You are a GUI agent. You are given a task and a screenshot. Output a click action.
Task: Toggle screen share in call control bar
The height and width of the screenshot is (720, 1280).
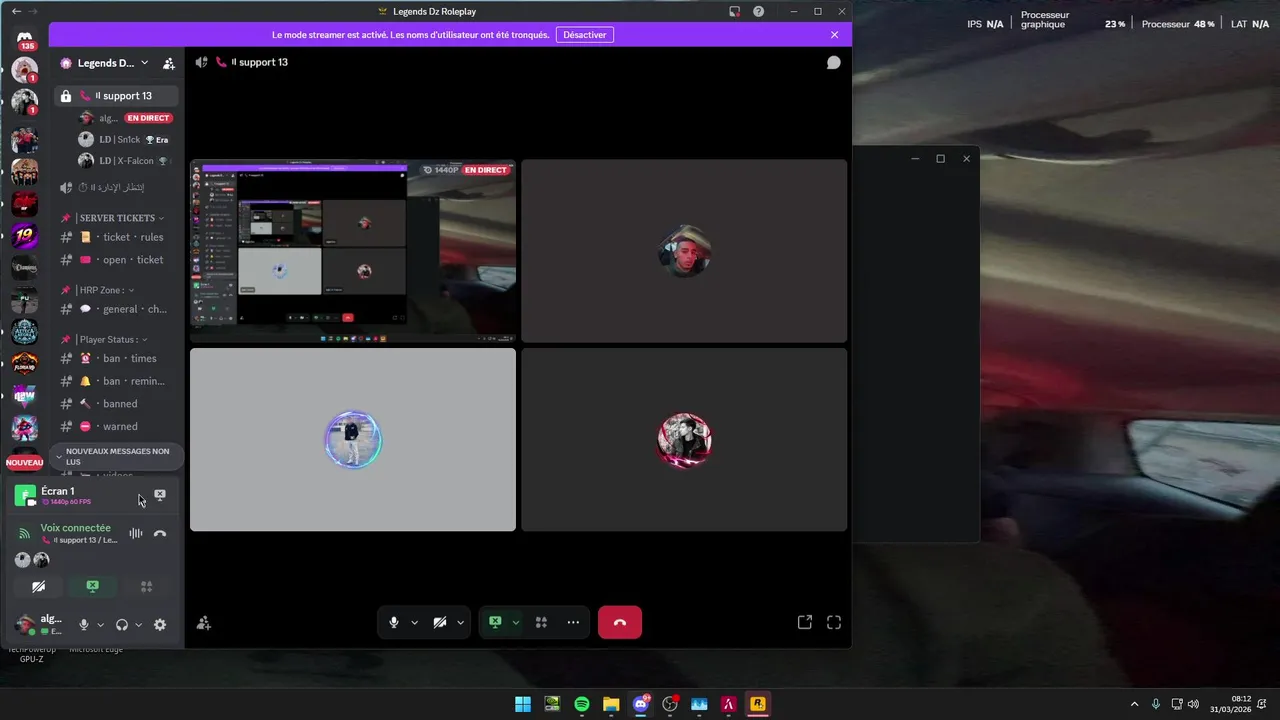click(495, 622)
